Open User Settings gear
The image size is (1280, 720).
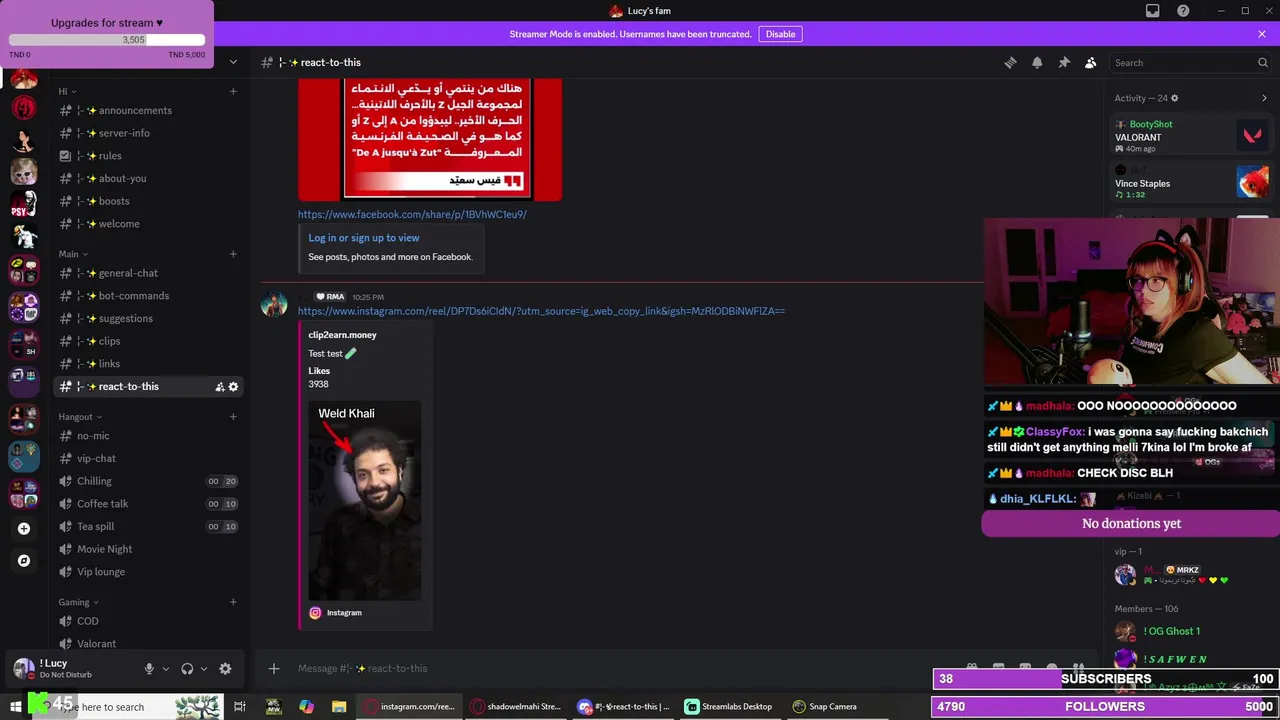pos(225,669)
